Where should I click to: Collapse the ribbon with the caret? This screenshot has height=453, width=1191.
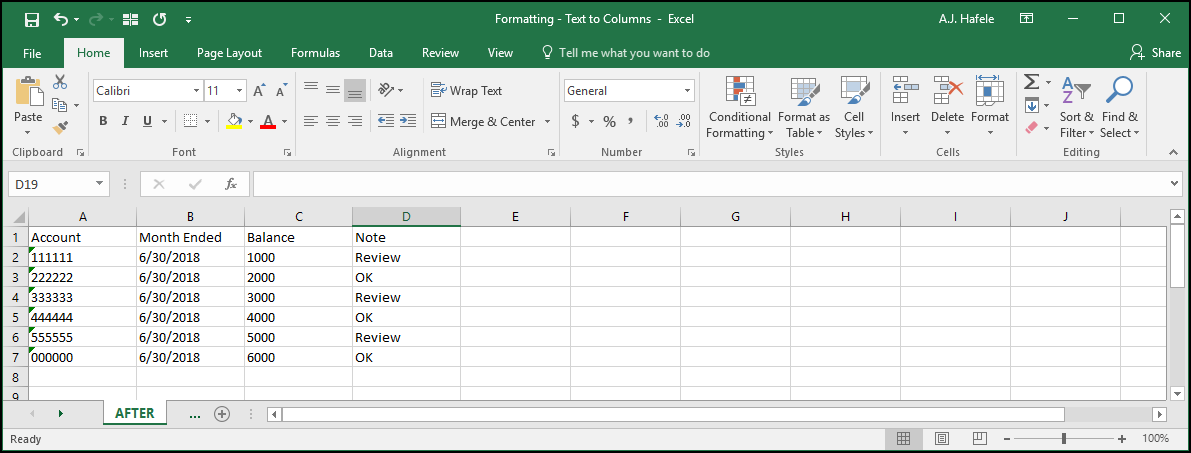pos(1173,153)
